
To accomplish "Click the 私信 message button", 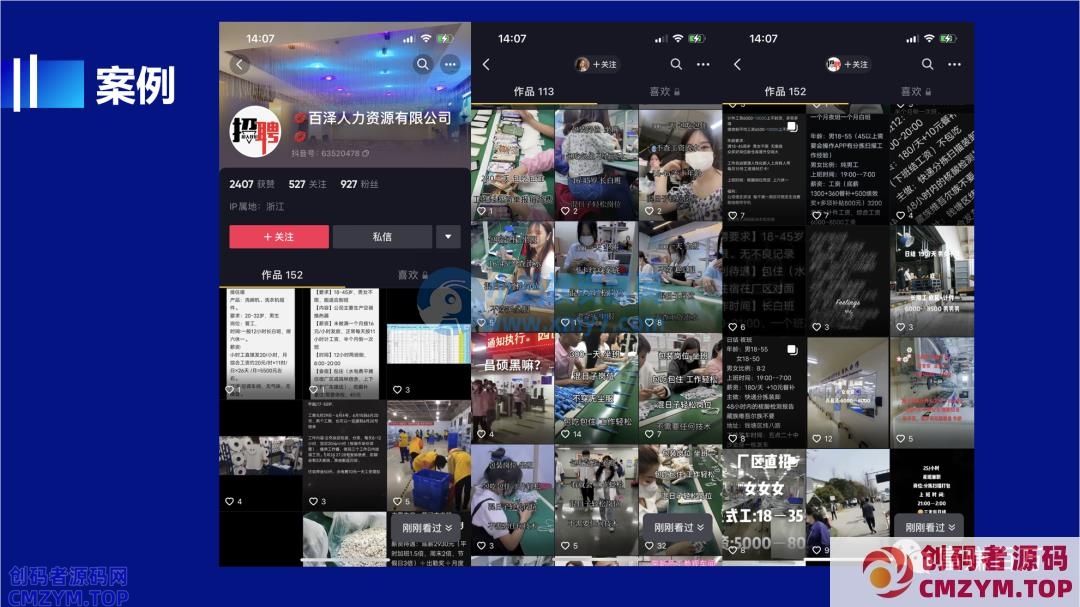I will click(x=382, y=237).
